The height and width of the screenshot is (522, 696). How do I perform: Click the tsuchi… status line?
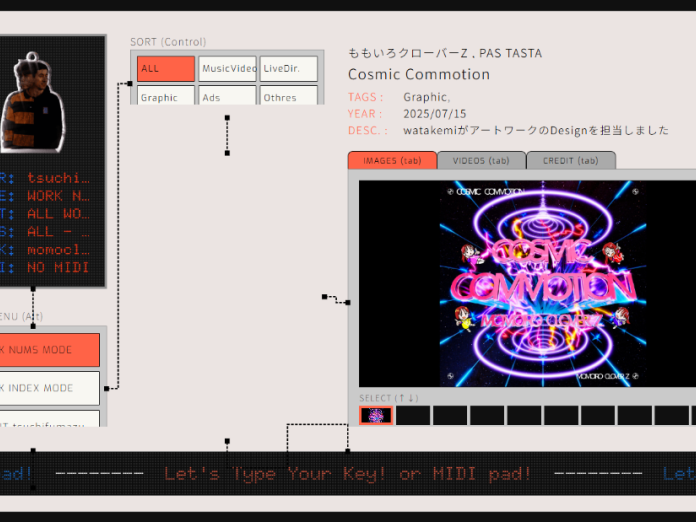pyautogui.click(x=58, y=178)
